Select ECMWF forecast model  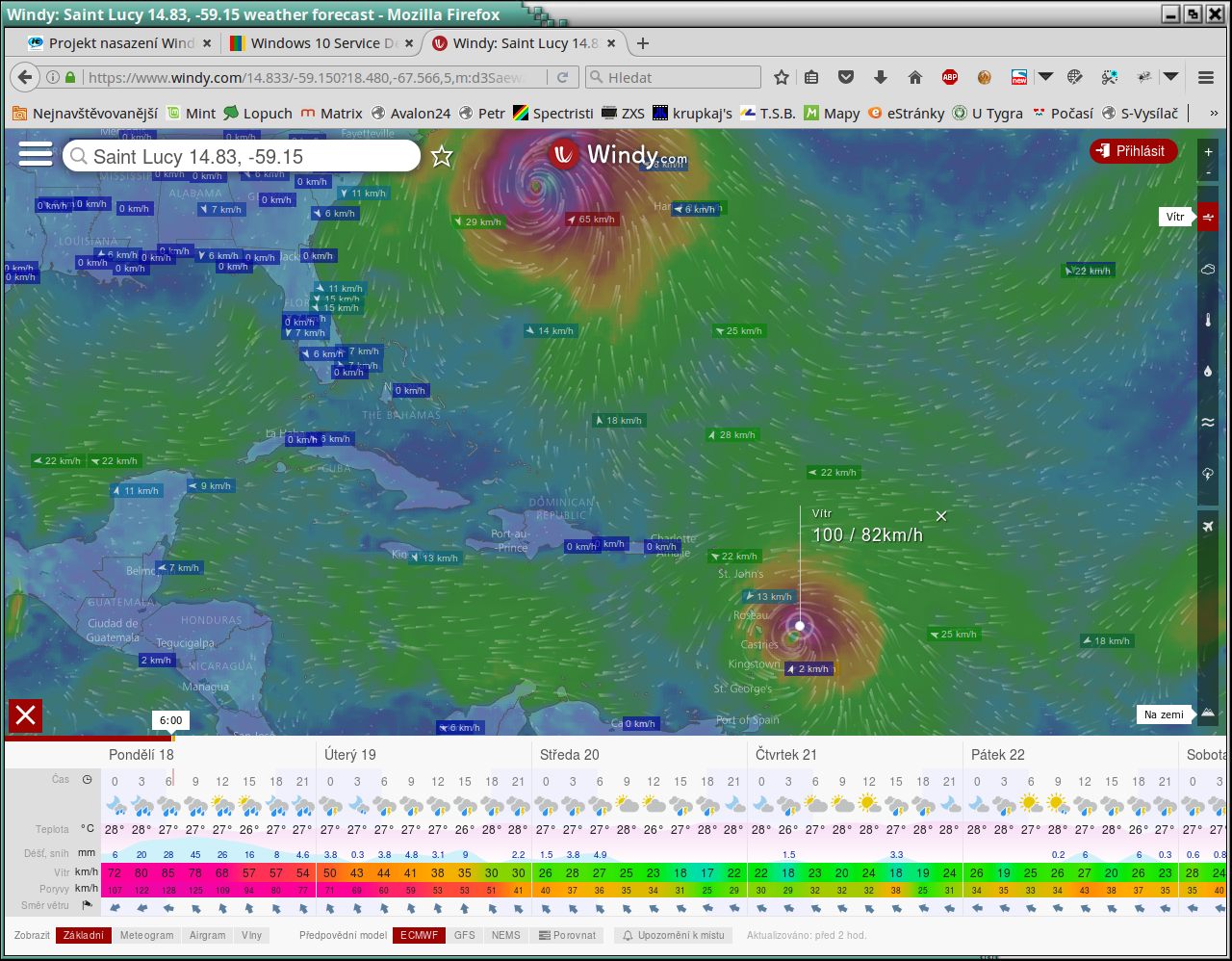(419, 934)
